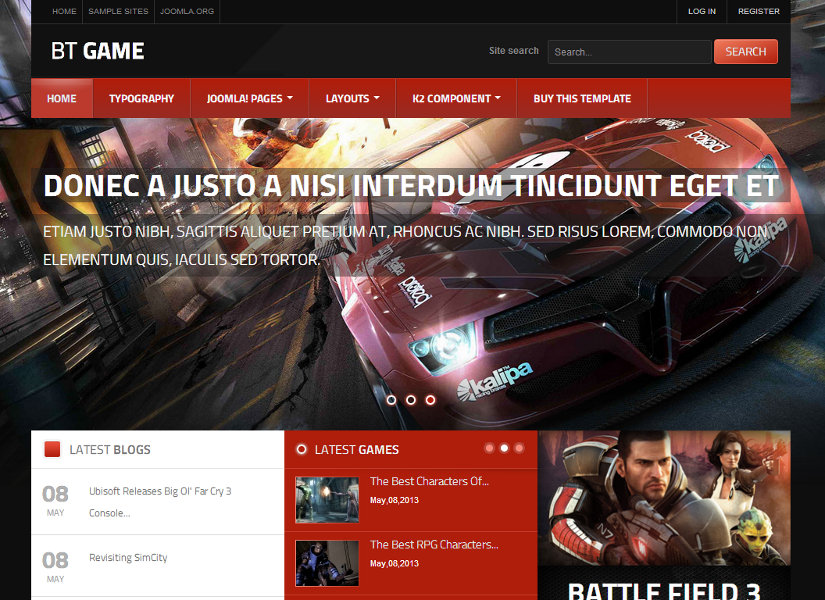Click the date under The Best RPG Characters...
825x600 pixels.
pos(394,563)
